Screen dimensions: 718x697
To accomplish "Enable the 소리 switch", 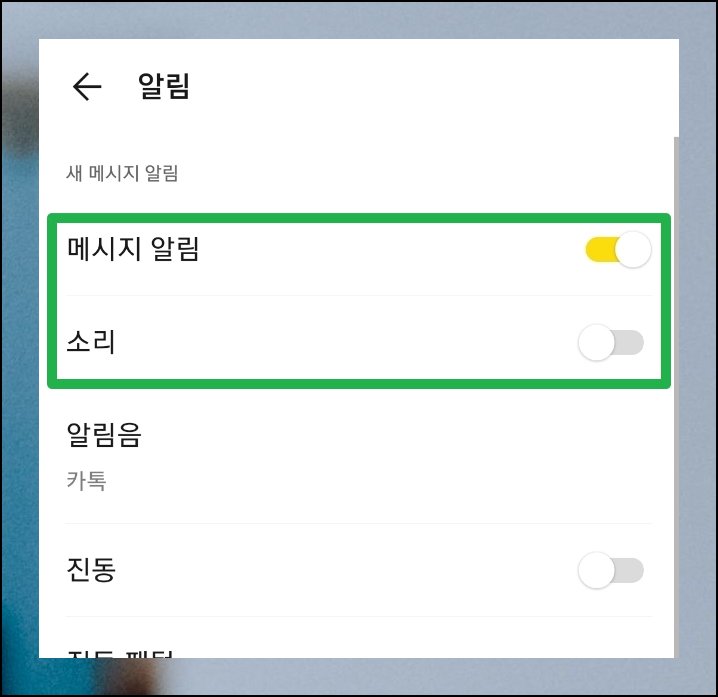I will [x=611, y=342].
